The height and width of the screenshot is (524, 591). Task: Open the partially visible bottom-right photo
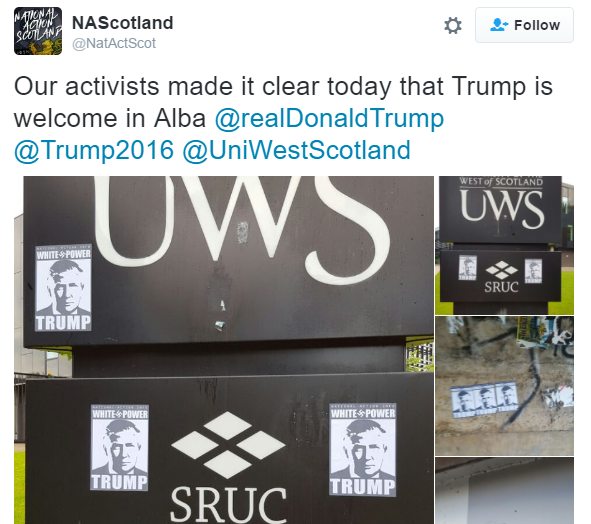(x=504, y=491)
